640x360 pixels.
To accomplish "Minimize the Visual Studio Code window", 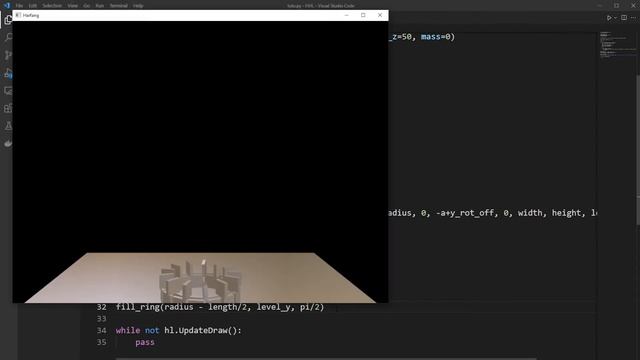I will tap(599, 5).
